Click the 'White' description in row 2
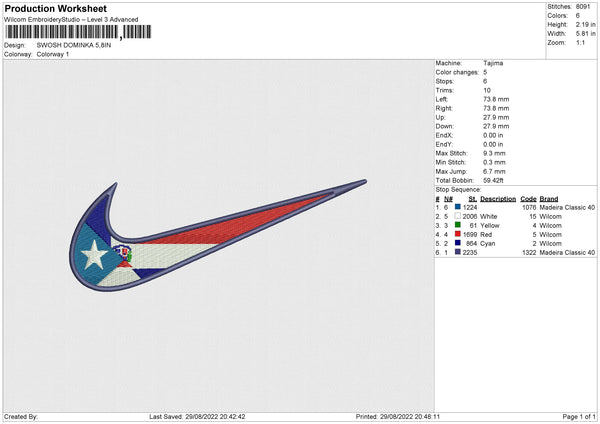 pos(489,217)
